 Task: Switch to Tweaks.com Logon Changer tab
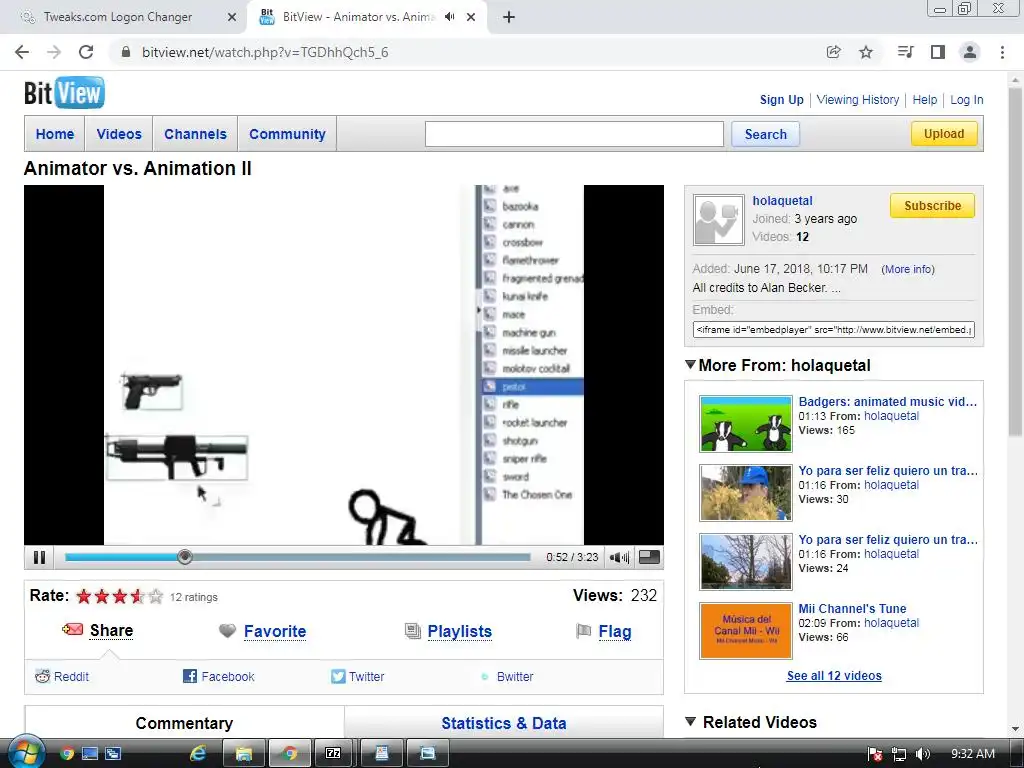[118, 17]
